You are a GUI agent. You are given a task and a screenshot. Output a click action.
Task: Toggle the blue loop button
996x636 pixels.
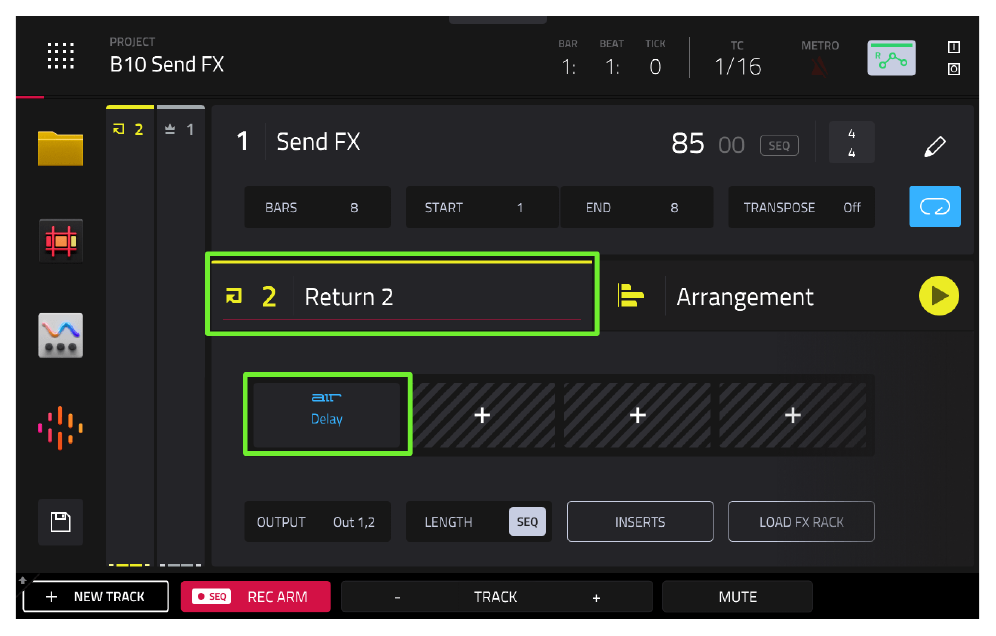pos(934,206)
